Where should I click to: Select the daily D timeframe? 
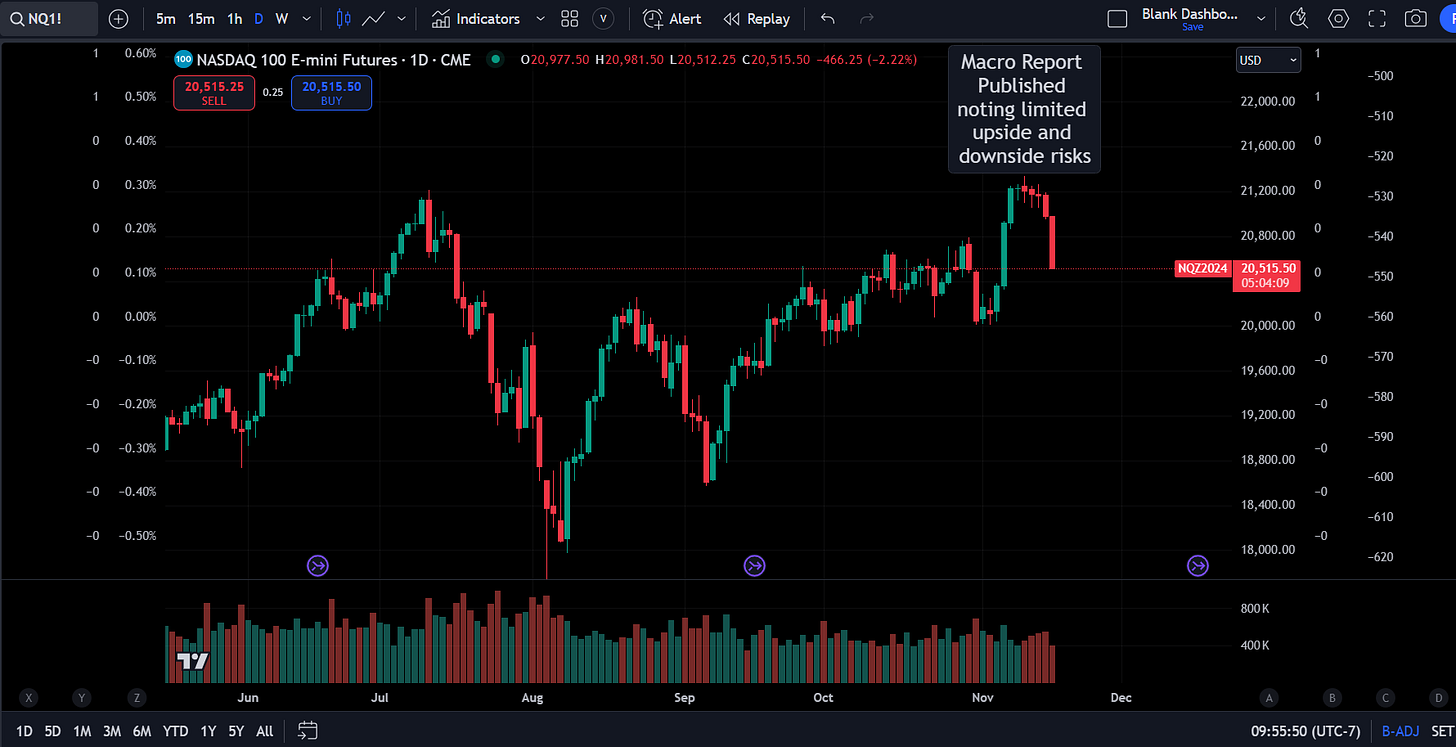[x=259, y=19]
